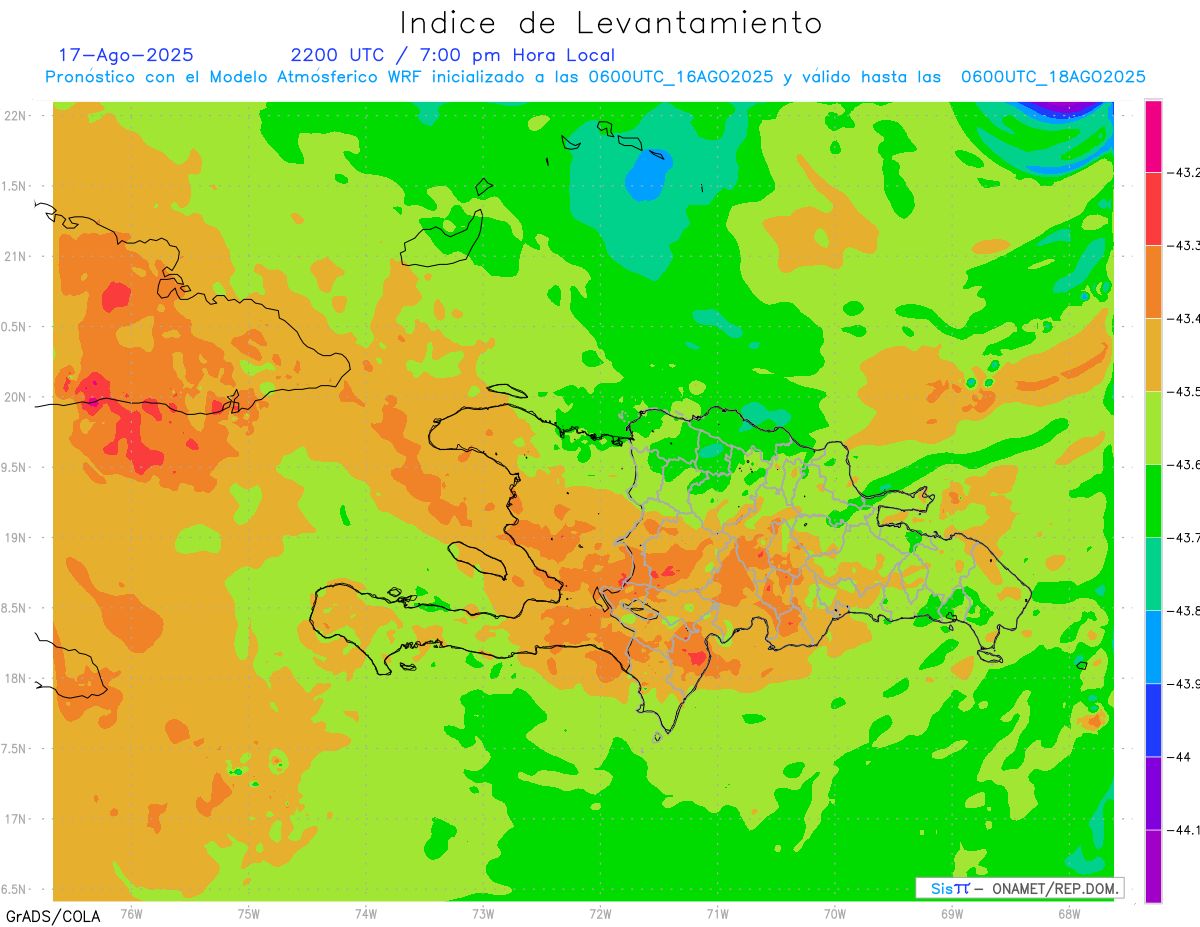Click the colorbar value "-43.3"
The height and width of the screenshot is (927, 1200).
pyautogui.click(x=1183, y=246)
